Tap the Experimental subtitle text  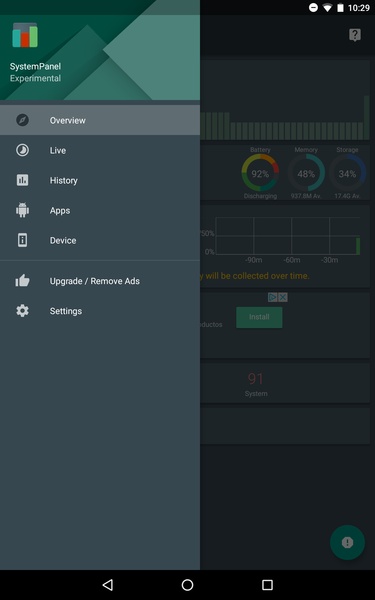pos(35,78)
